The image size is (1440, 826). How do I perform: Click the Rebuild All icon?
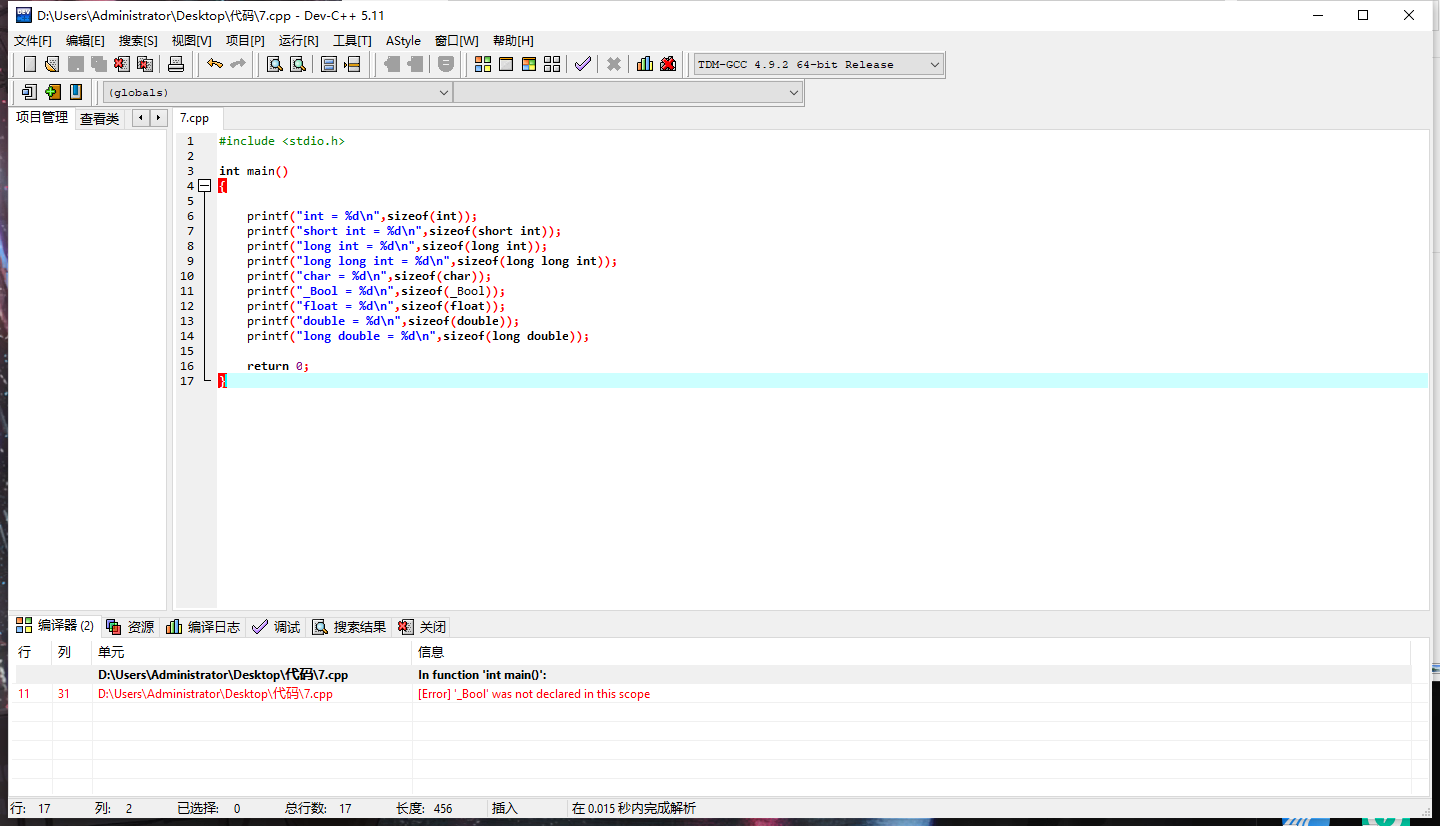(x=552, y=64)
